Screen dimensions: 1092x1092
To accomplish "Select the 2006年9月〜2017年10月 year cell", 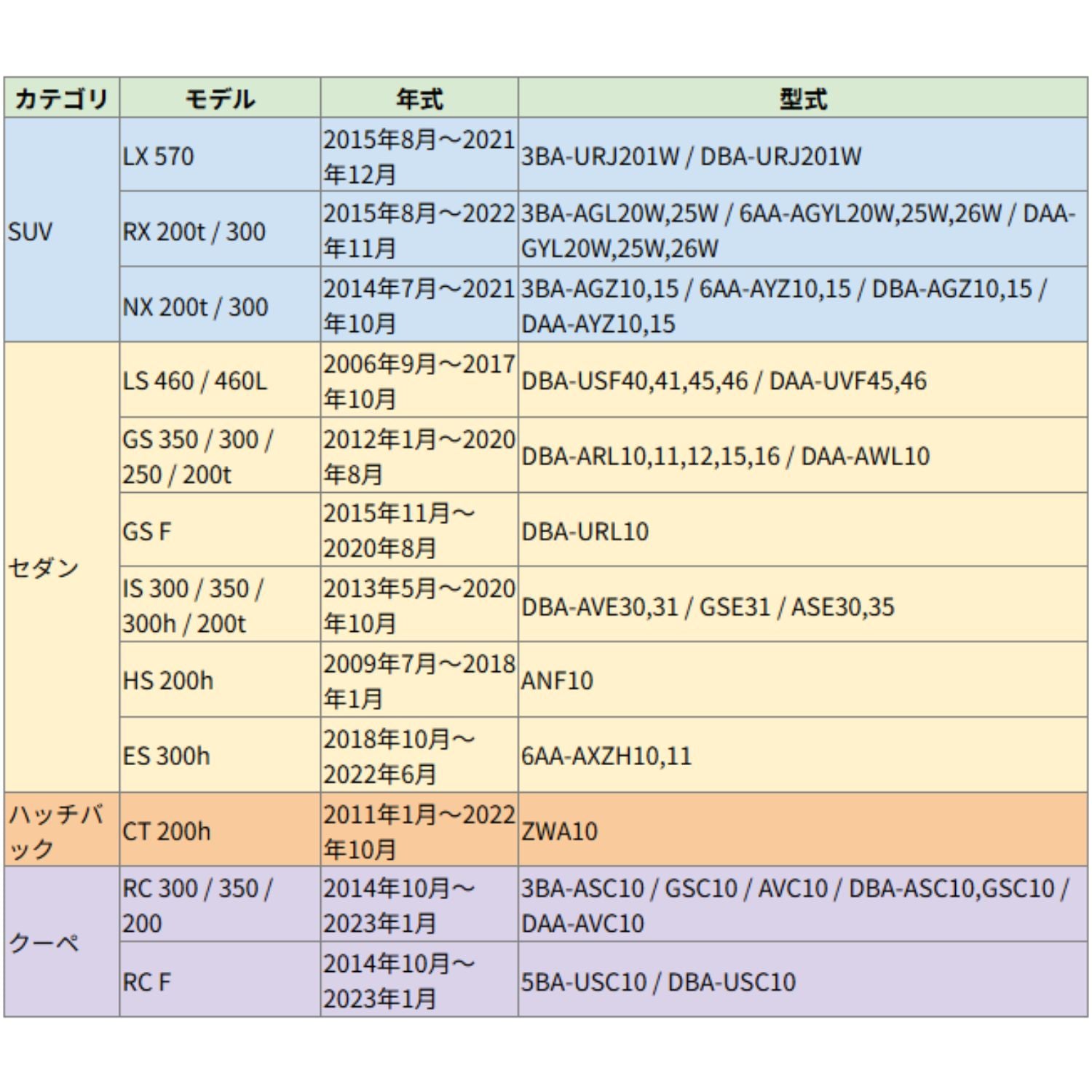I will click(x=419, y=380).
